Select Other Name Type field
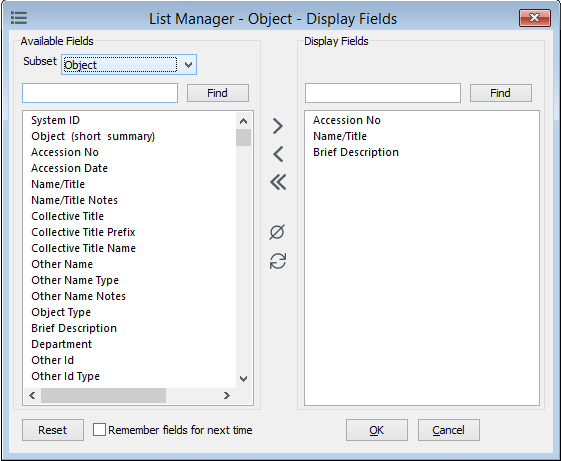Screen dimensions: 561x461 tap(75, 280)
